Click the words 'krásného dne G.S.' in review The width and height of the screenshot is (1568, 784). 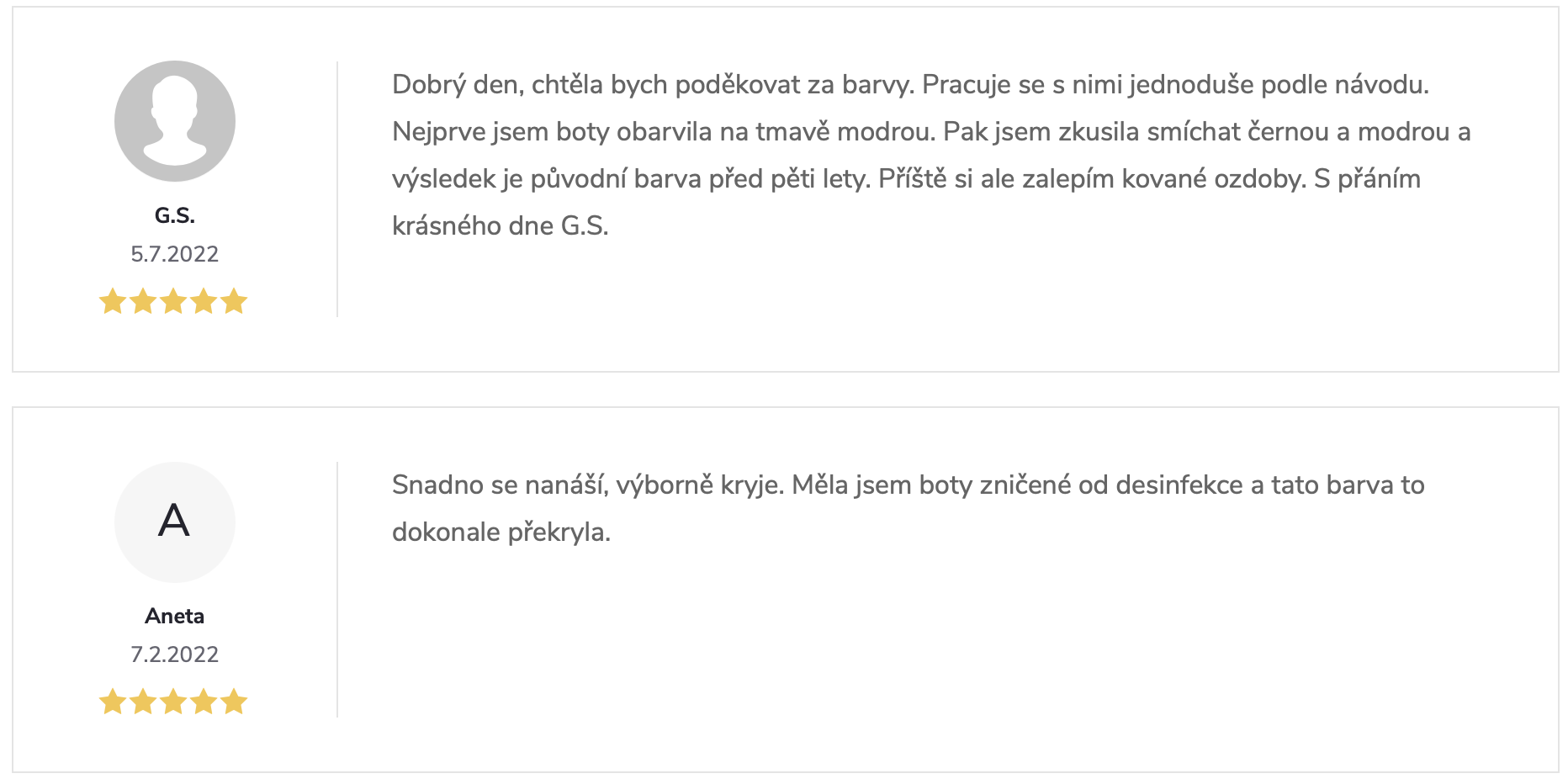click(501, 225)
